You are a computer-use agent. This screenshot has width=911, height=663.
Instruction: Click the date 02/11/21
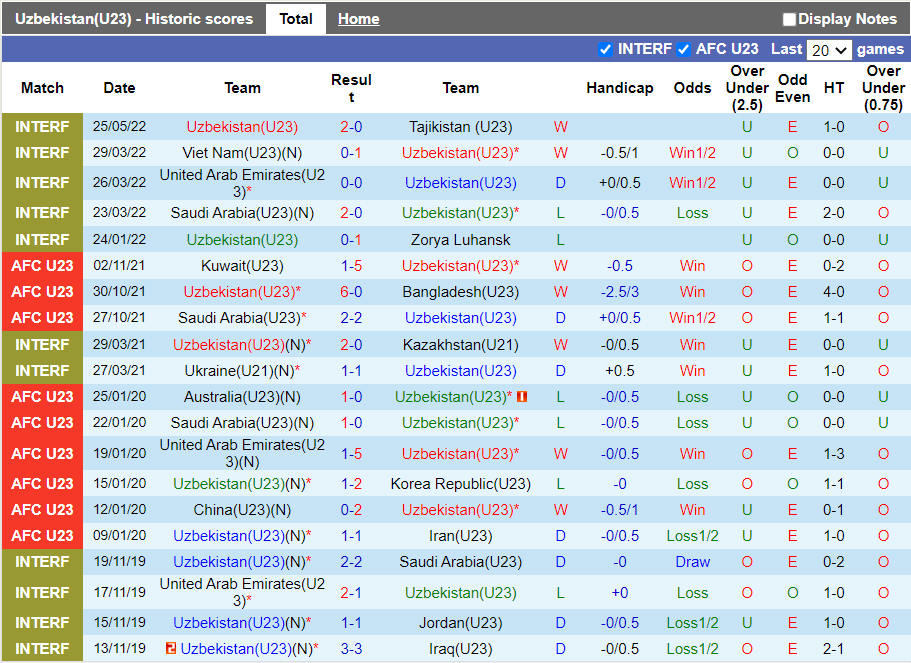(119, 266)
